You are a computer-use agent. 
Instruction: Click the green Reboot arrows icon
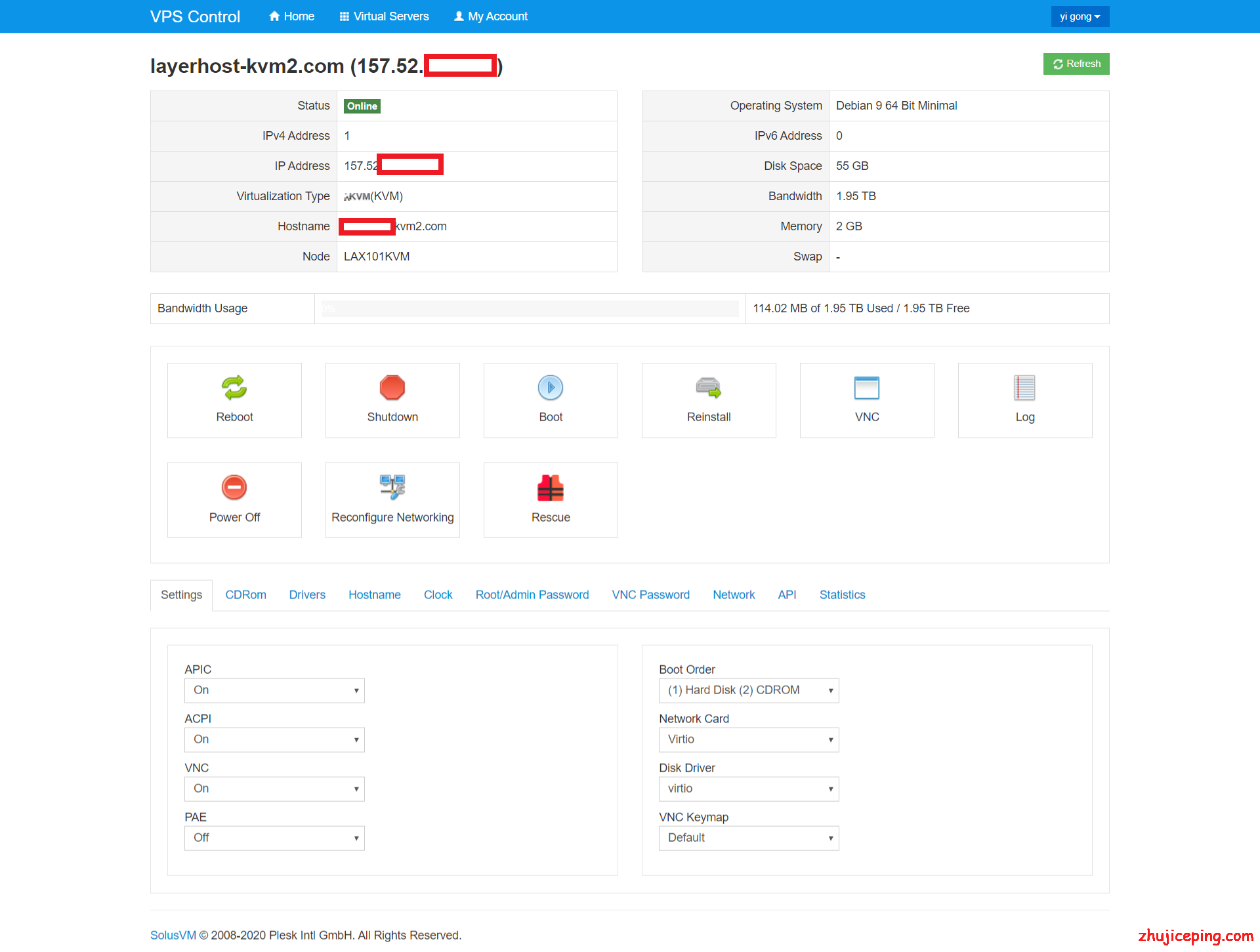(234, 388)
